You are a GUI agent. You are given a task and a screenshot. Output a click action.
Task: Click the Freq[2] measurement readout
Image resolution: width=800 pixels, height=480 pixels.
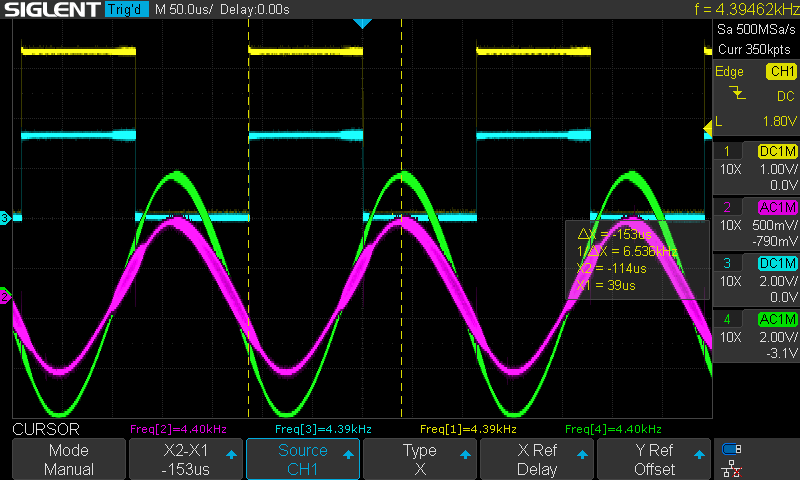click(x=179, y=429)
